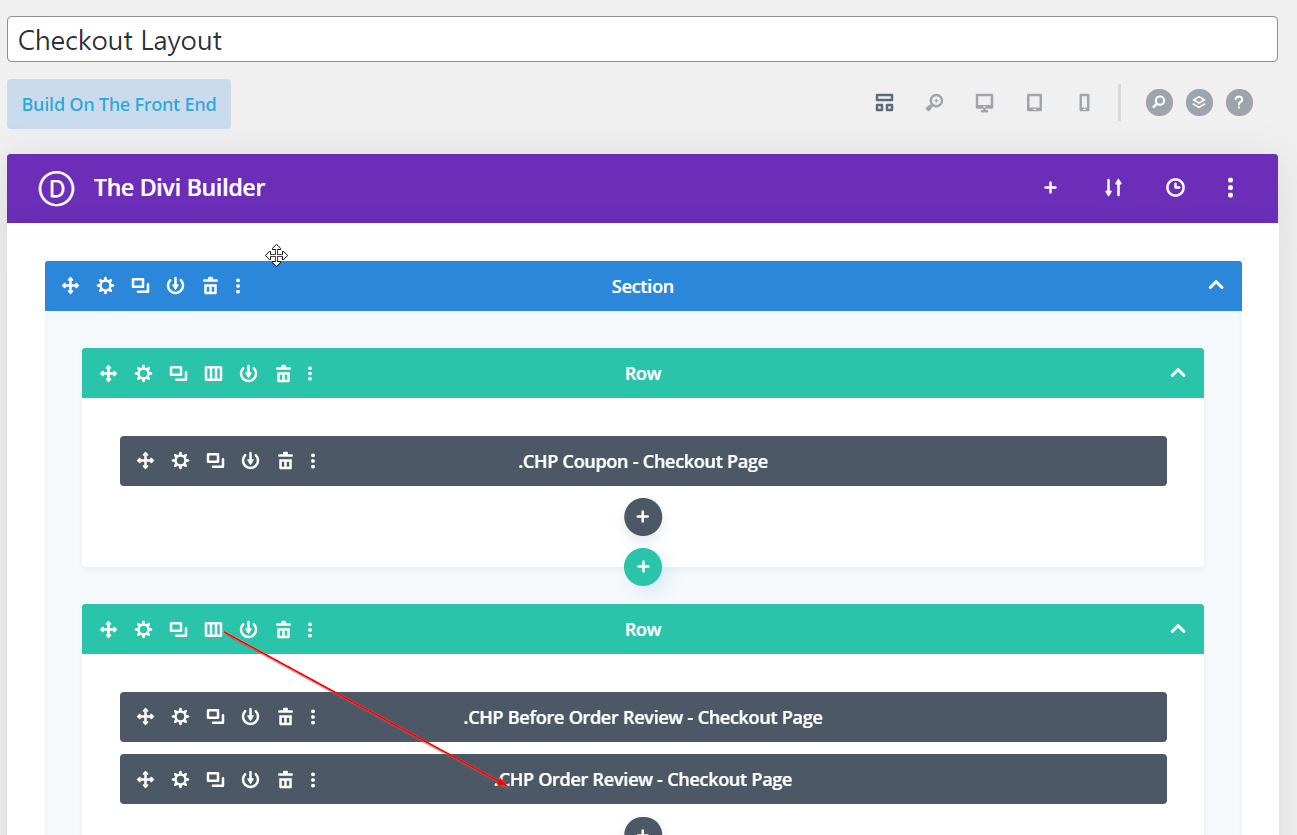
Task: Toggle power icon on CHP Order Review module
Action: pyautogui.click(x=250, y=780)
